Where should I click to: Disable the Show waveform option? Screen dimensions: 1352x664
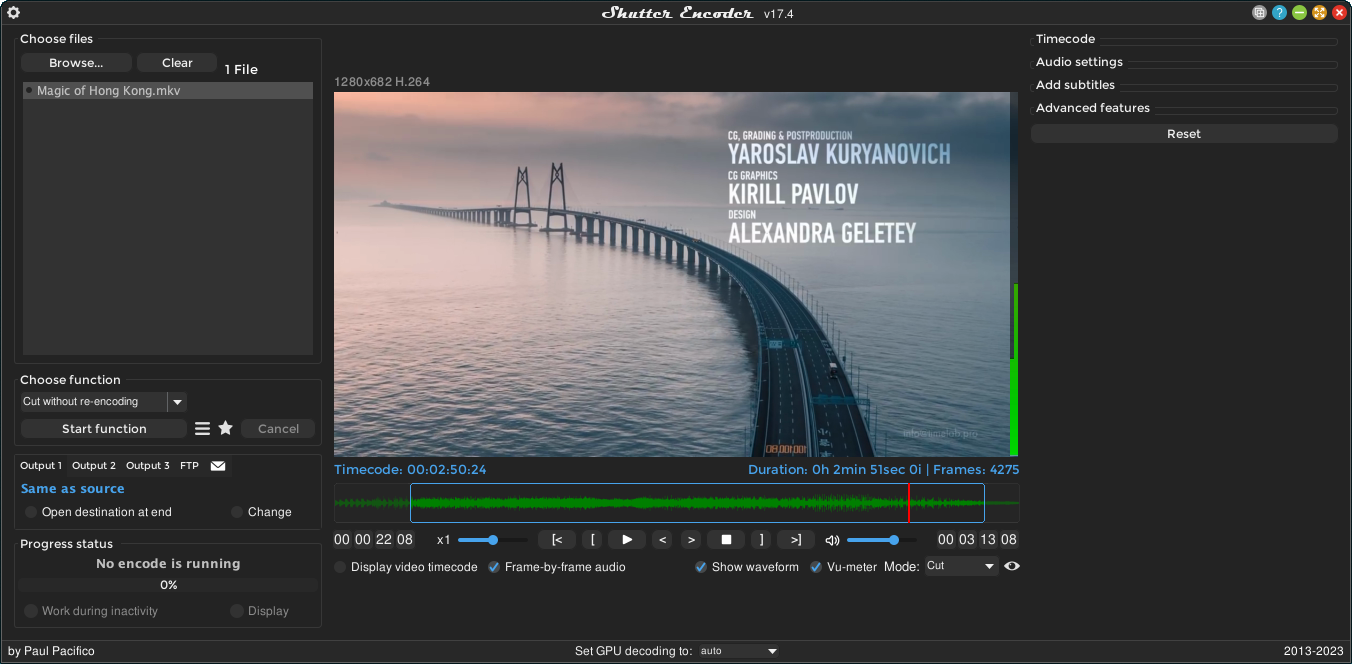tap(699, 566)
